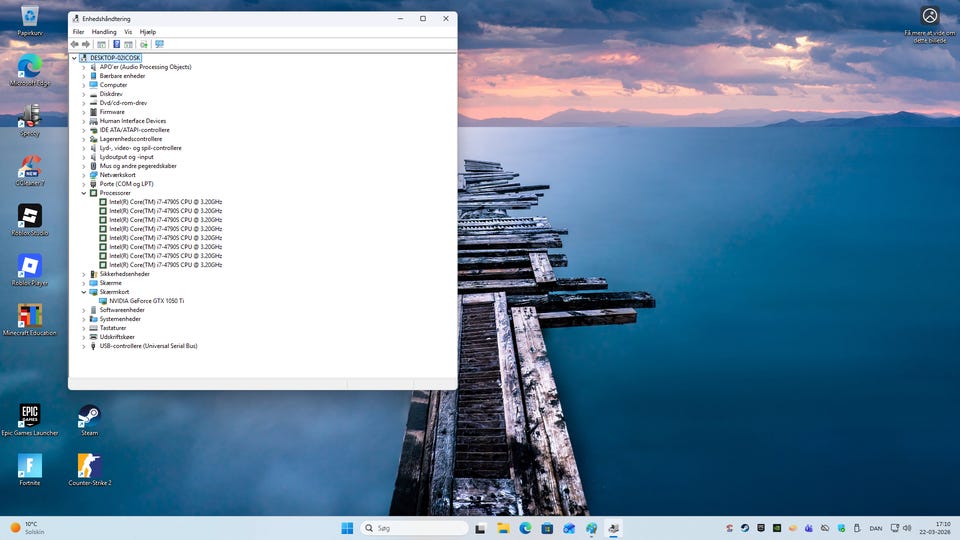Select Porte (COM og LPT) row
This screenshot has height=540, width=960.
click(x=126, y=184)
